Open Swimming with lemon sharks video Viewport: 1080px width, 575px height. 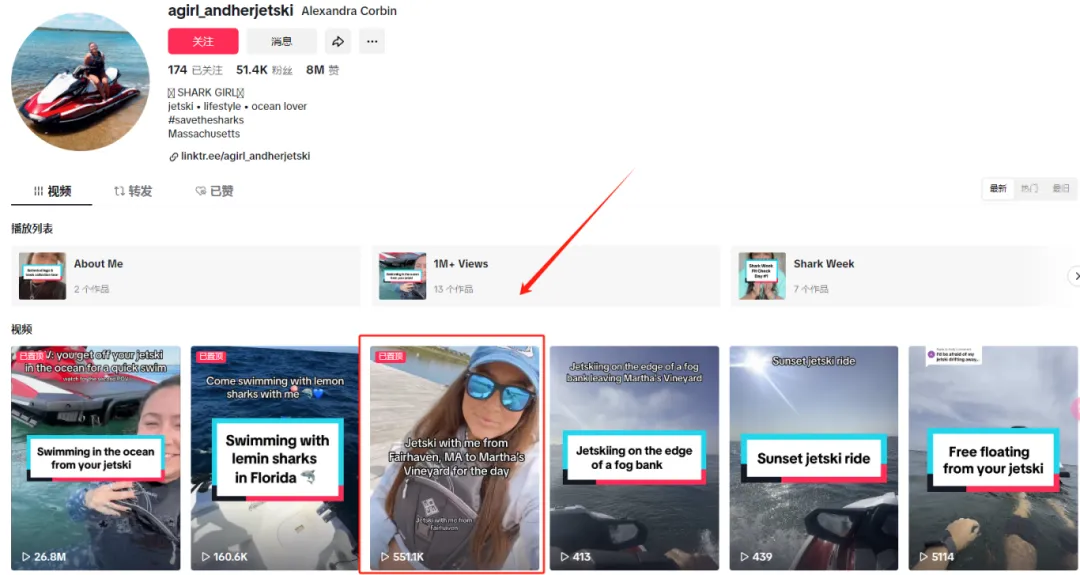pyautogui.click(x=275, y=458)
